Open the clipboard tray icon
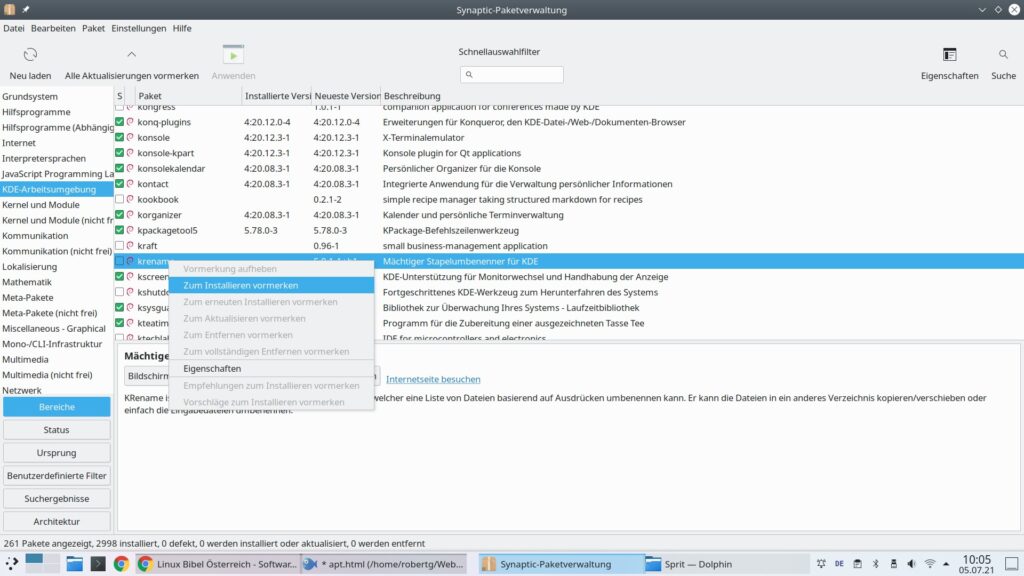 point(857,564)
